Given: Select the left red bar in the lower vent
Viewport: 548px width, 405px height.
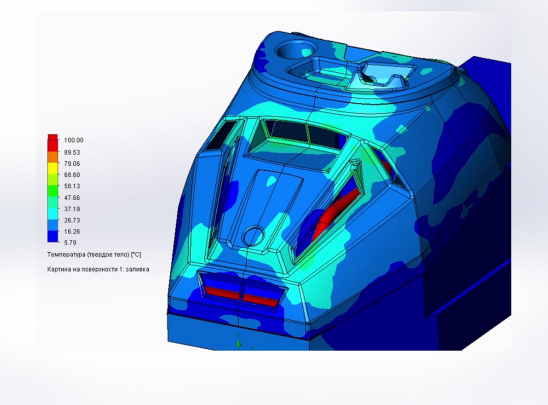Looking at the screenshot, I should click(x=222, y=292).
